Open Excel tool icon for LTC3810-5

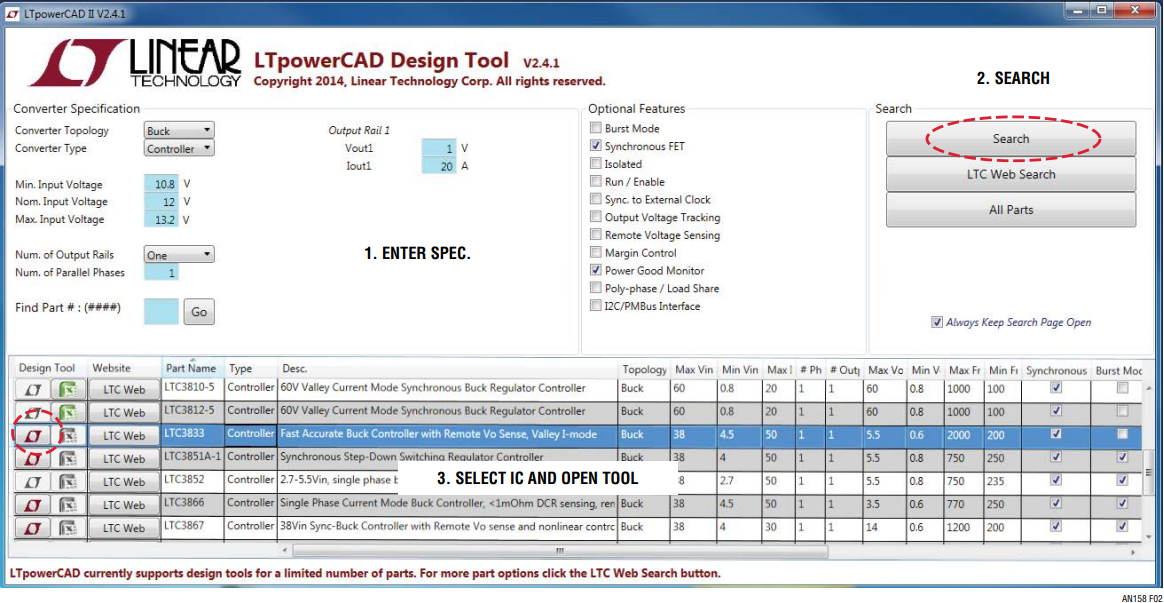tap(68, 389)
